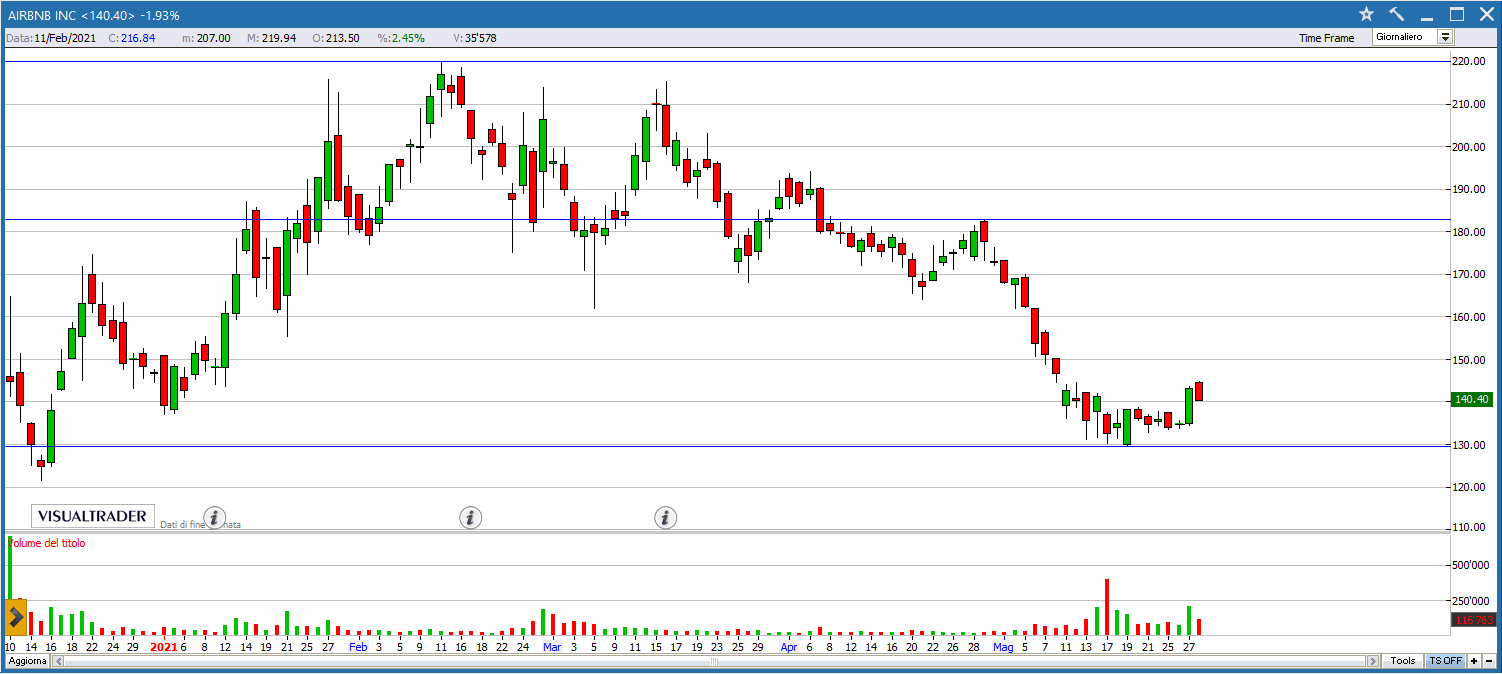1502x674 pixels.
Task: Click the volume reading V: 35'578
Action: point(474,38)
